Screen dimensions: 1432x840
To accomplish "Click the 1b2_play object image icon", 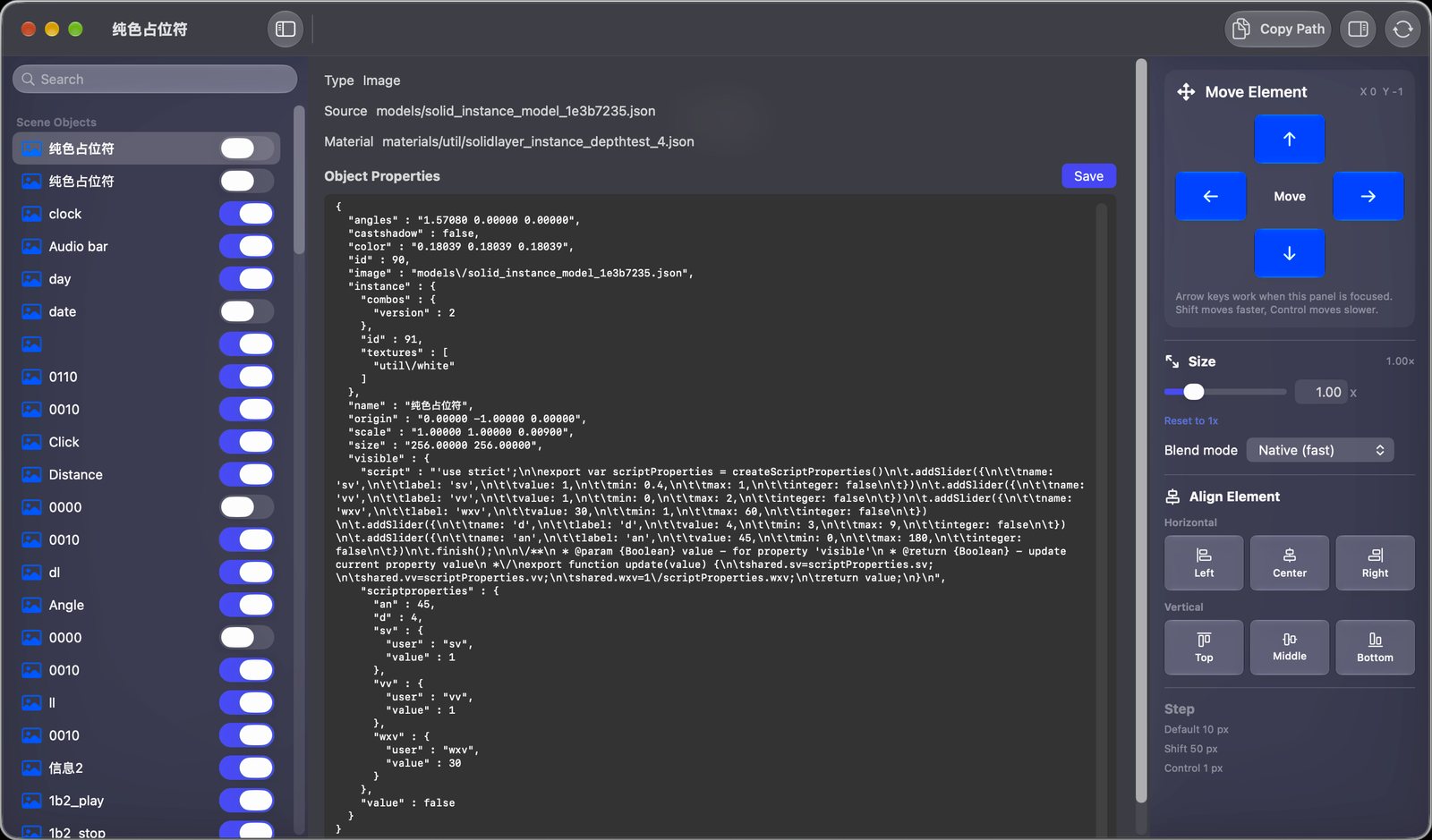I will (31, 801).
